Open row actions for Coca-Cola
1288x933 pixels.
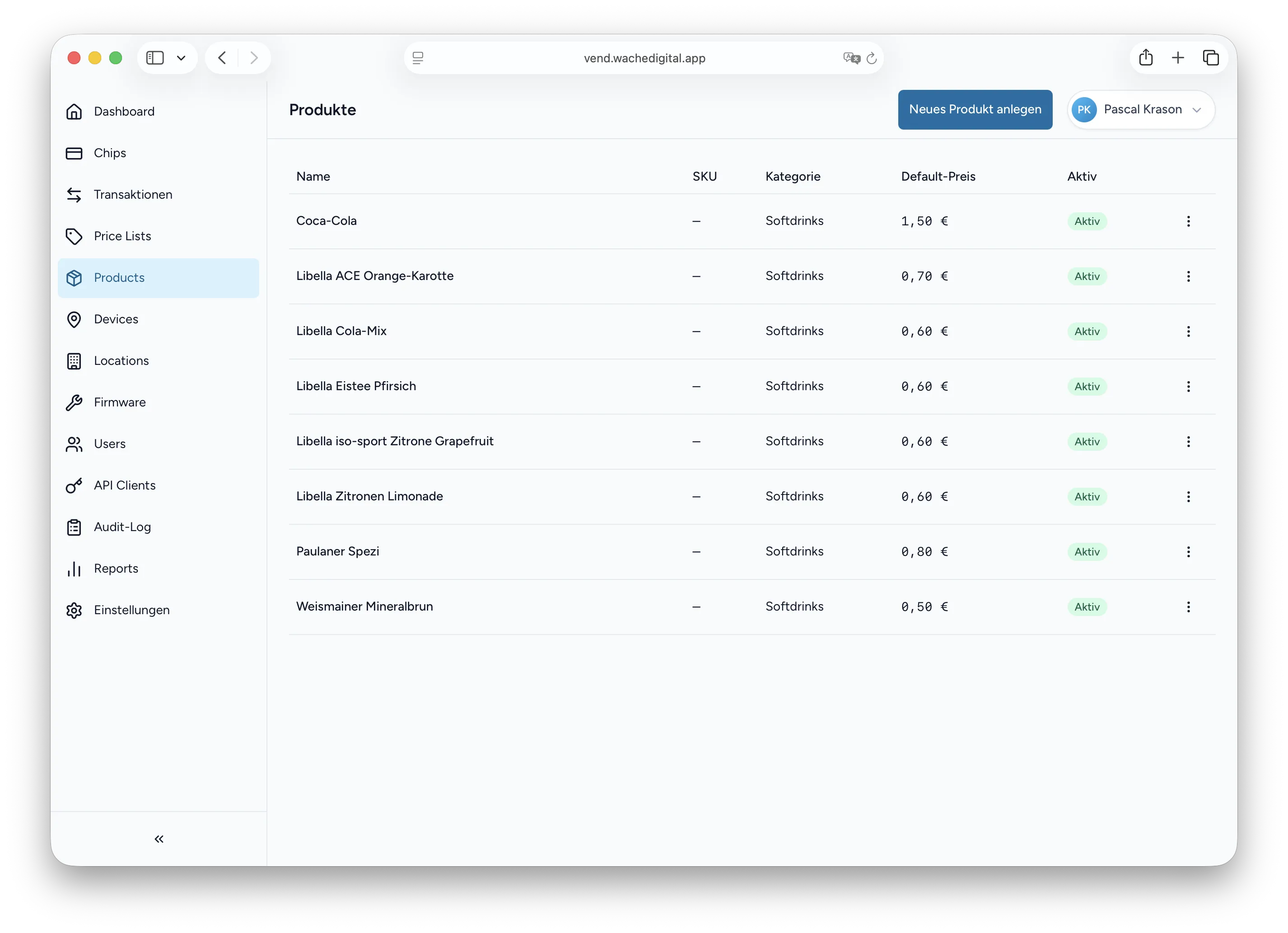click(x=1188, y=221)
